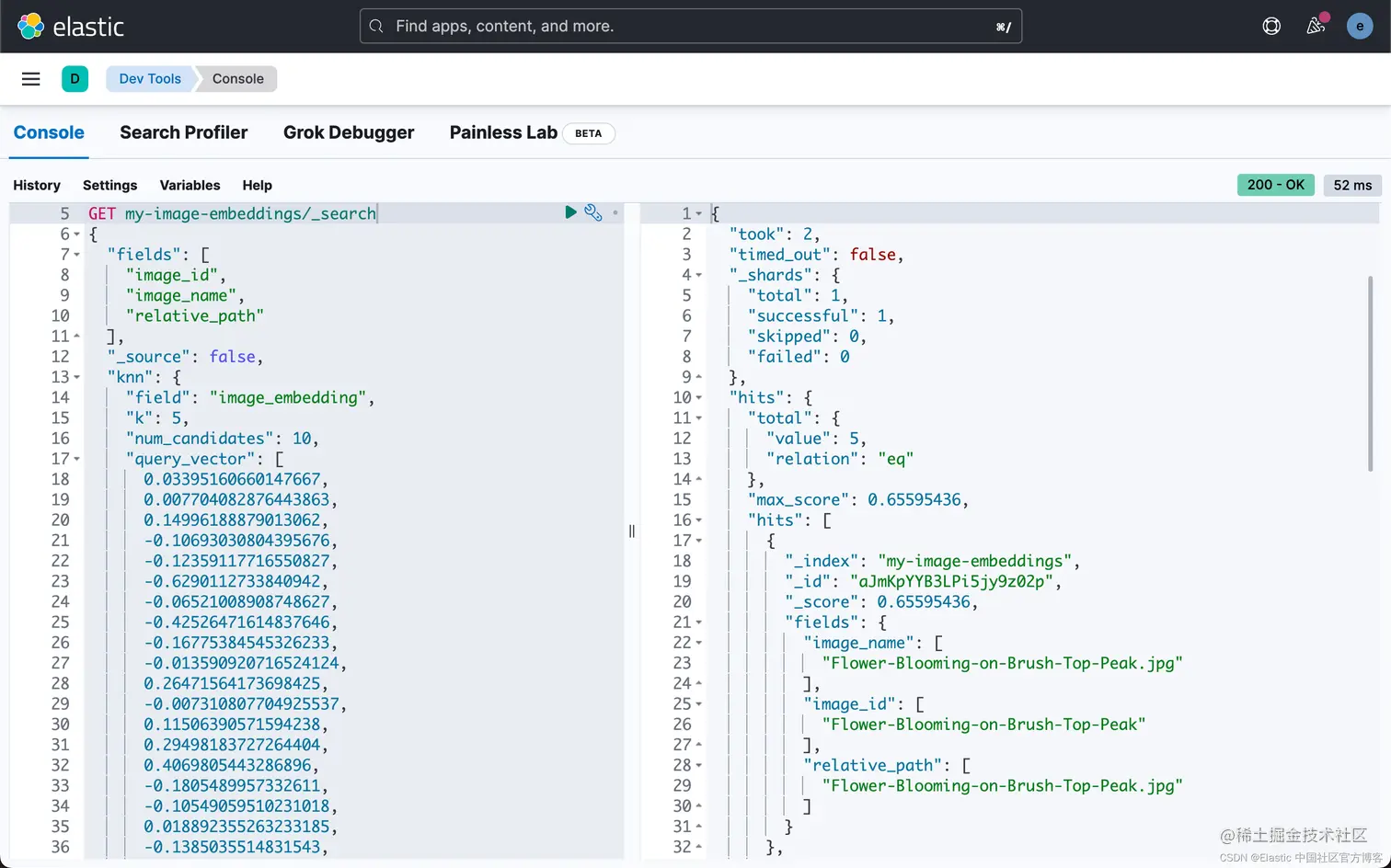Open the History panel
The width and height of the screenshot is (1391, 868).
coord(37,185)
